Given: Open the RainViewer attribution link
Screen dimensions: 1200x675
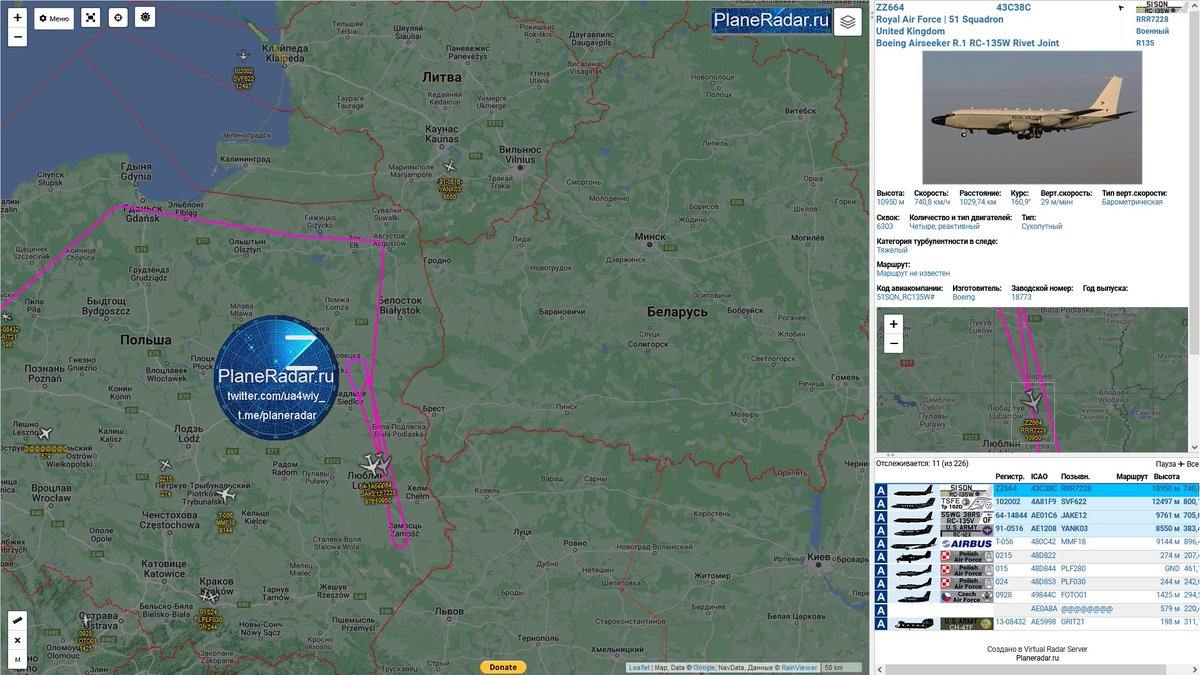Looking at the screenshot, I should [x=800, y=668].
